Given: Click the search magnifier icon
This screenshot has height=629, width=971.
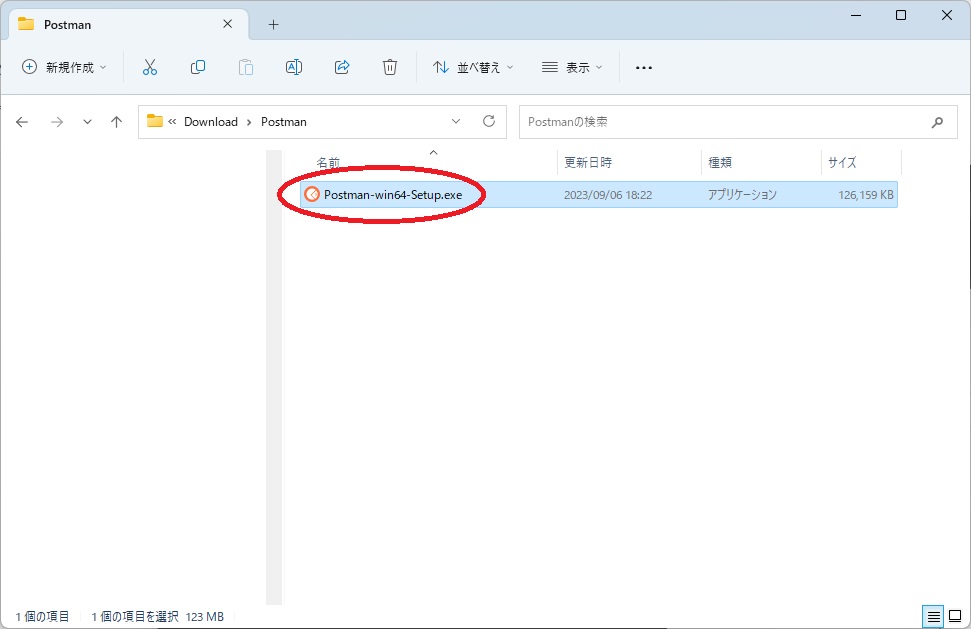Looking at the screenshot, I should [938, 122].
